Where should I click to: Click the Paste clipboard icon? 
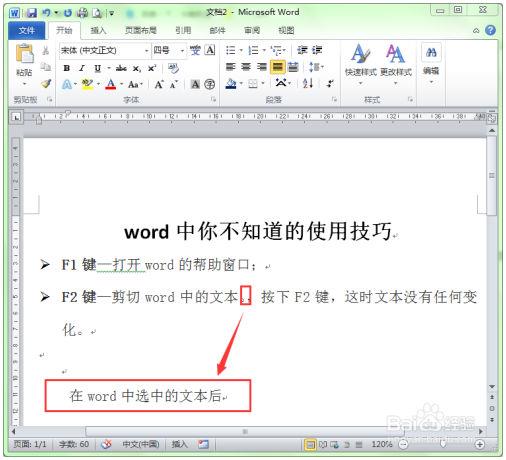(24, 54)
